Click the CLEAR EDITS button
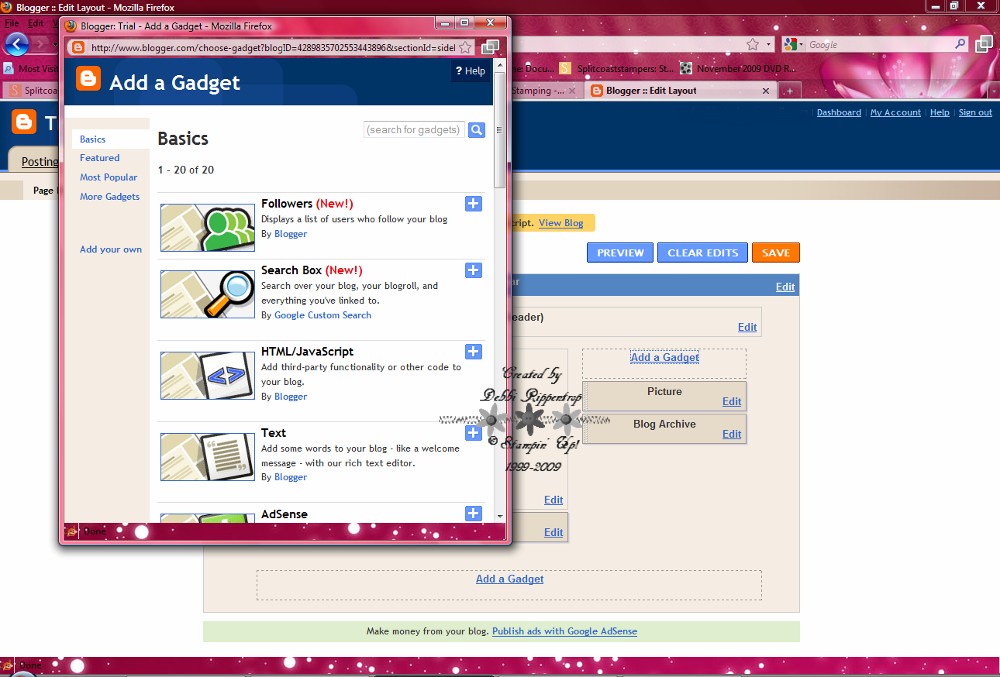1000x677 pixels. (x=703, y=252)
